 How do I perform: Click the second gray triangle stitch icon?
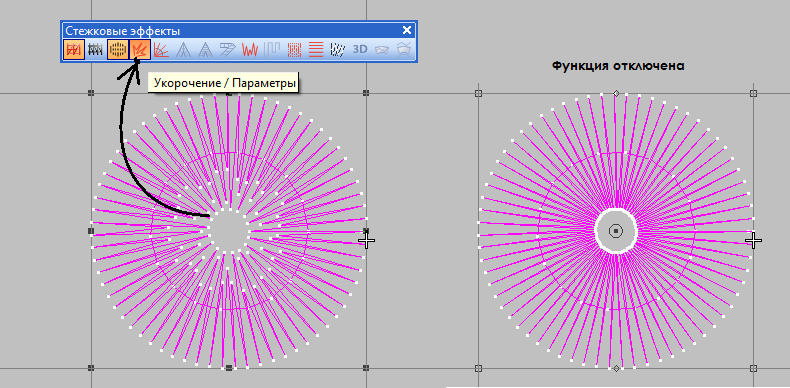[205, 49]
